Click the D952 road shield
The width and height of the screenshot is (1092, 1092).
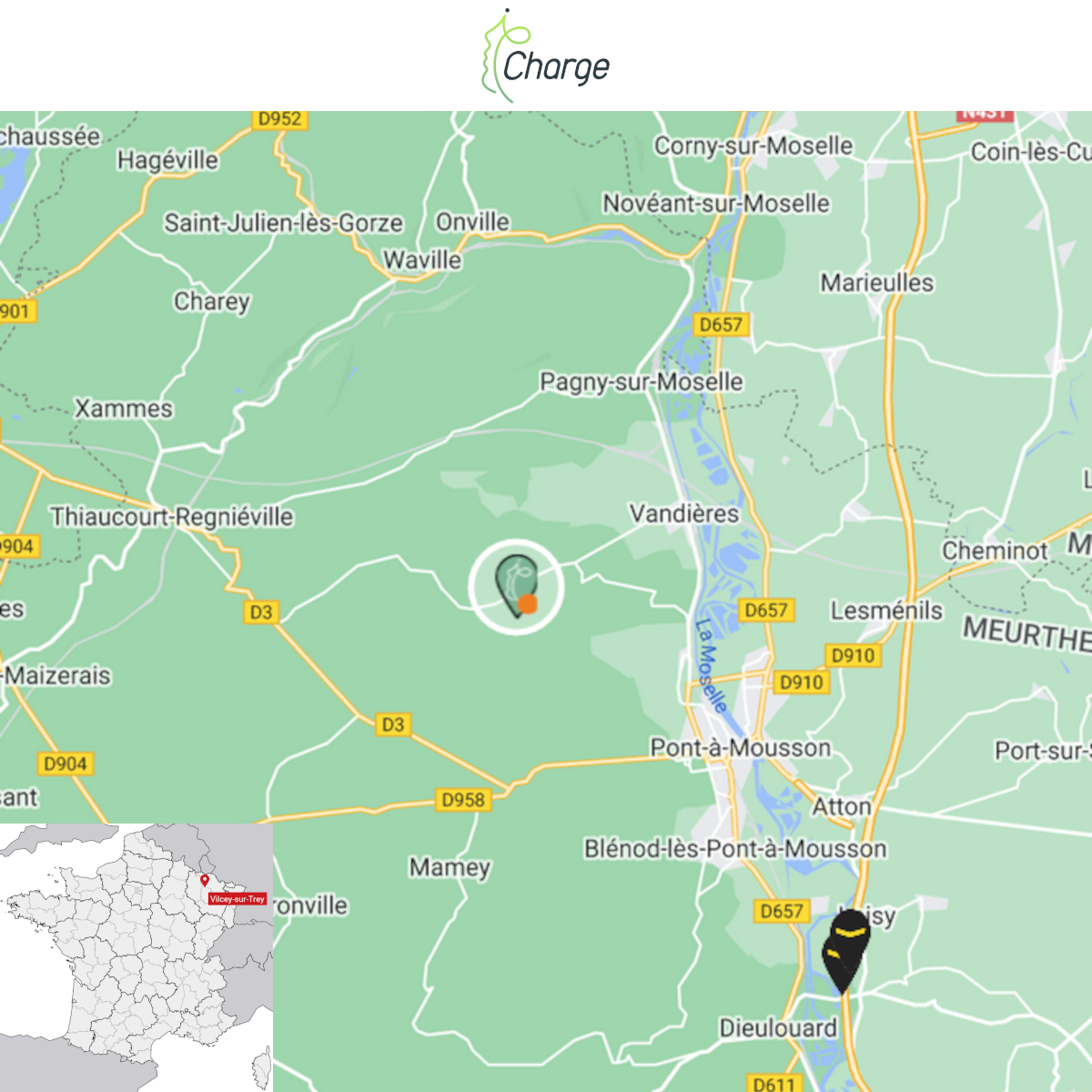point(279,119)
